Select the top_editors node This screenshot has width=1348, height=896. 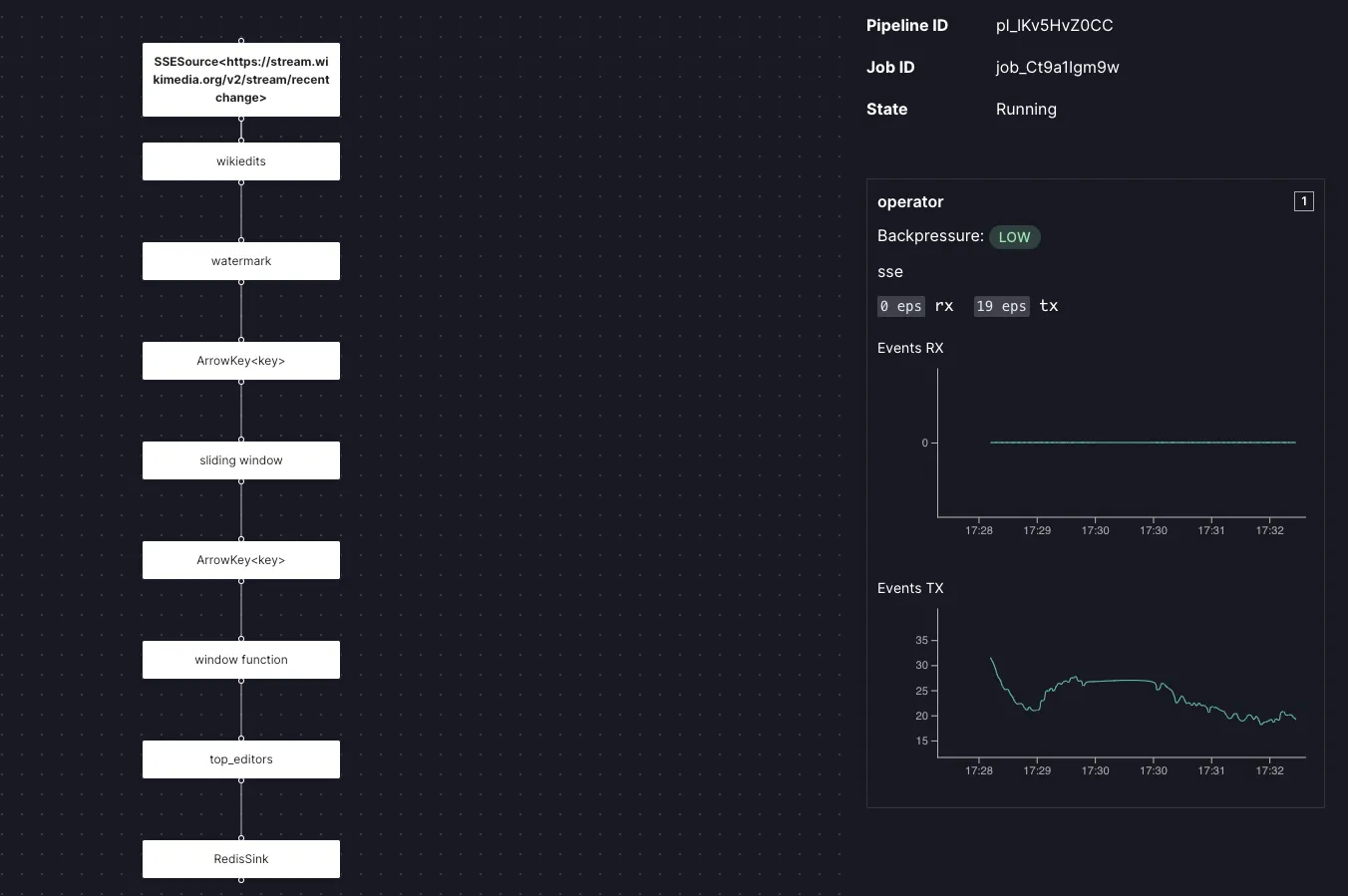tap(240, 759)
